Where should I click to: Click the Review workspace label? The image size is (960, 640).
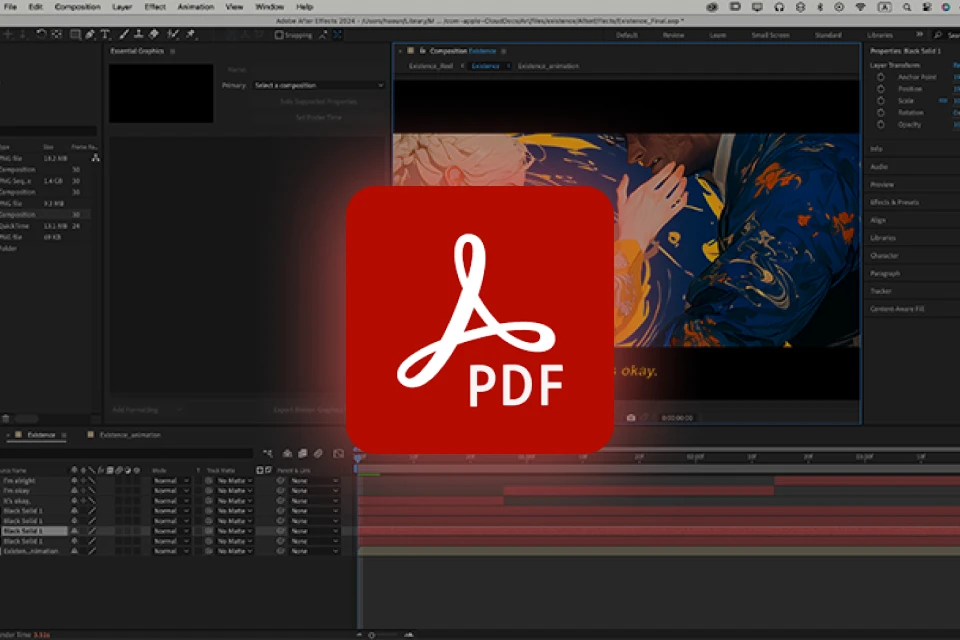pos(673,35)
